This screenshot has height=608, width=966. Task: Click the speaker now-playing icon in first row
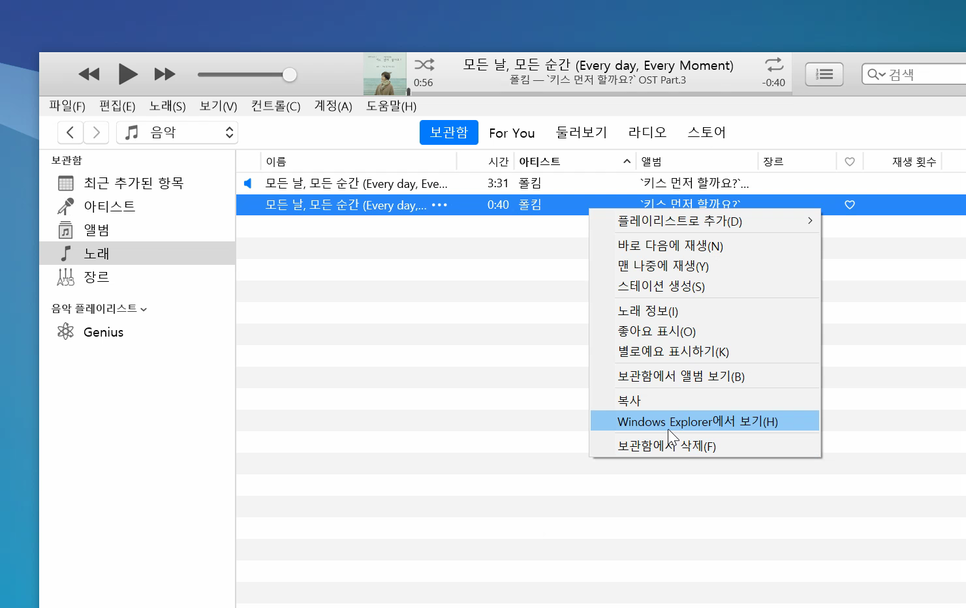248,183
